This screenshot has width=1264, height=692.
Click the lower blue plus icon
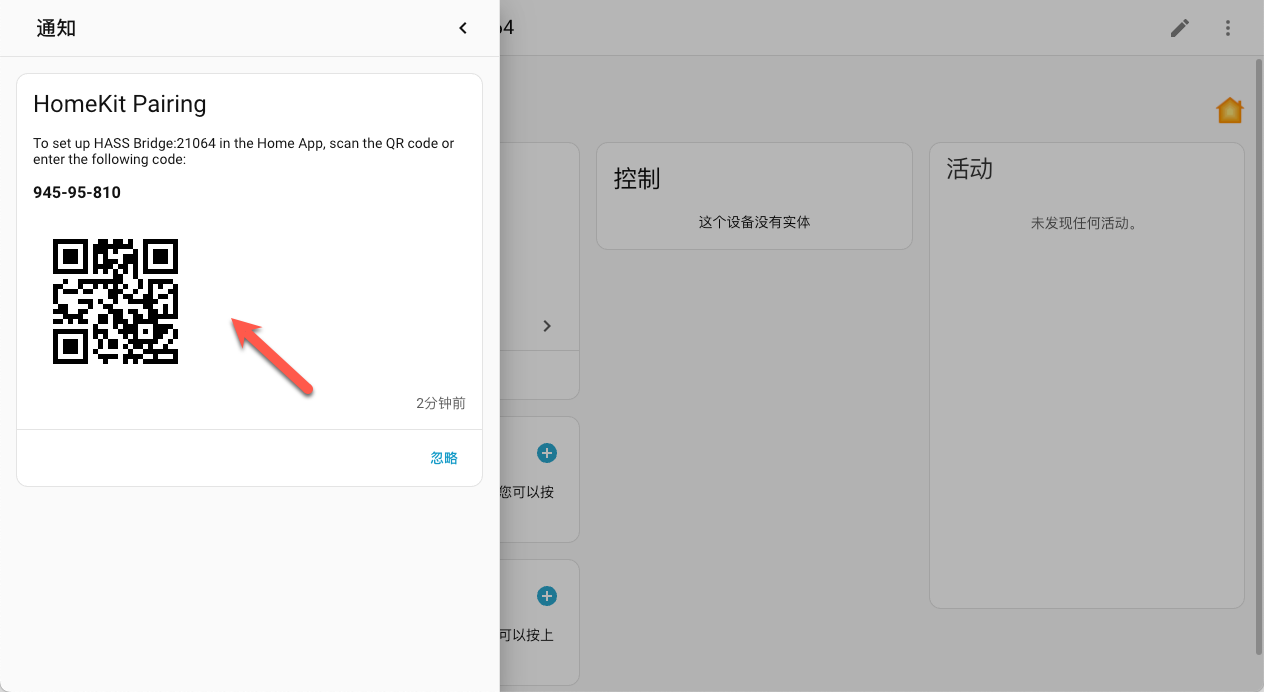click(547, 596)
